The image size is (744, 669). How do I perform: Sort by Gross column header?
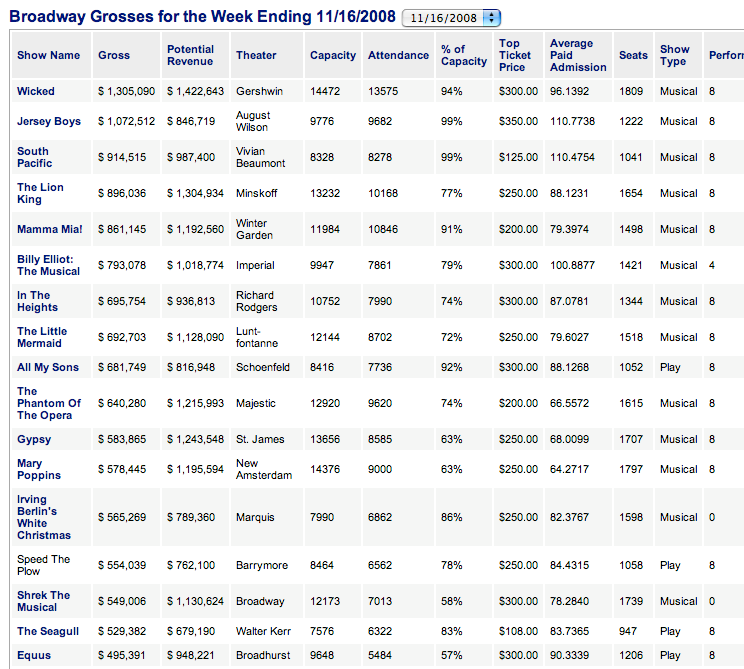(114, 56)
